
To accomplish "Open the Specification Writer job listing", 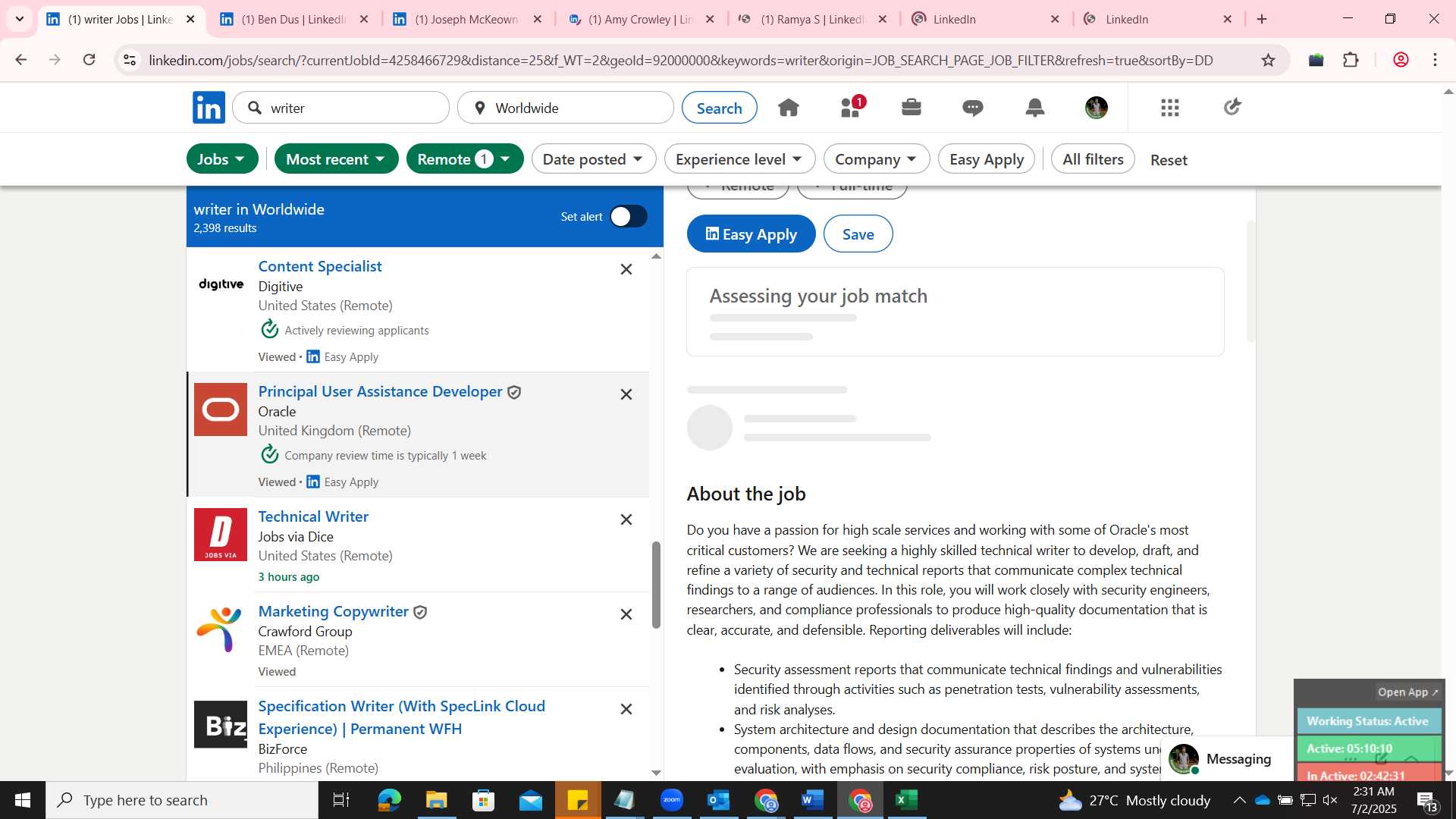I will click(x=402, y=717).
